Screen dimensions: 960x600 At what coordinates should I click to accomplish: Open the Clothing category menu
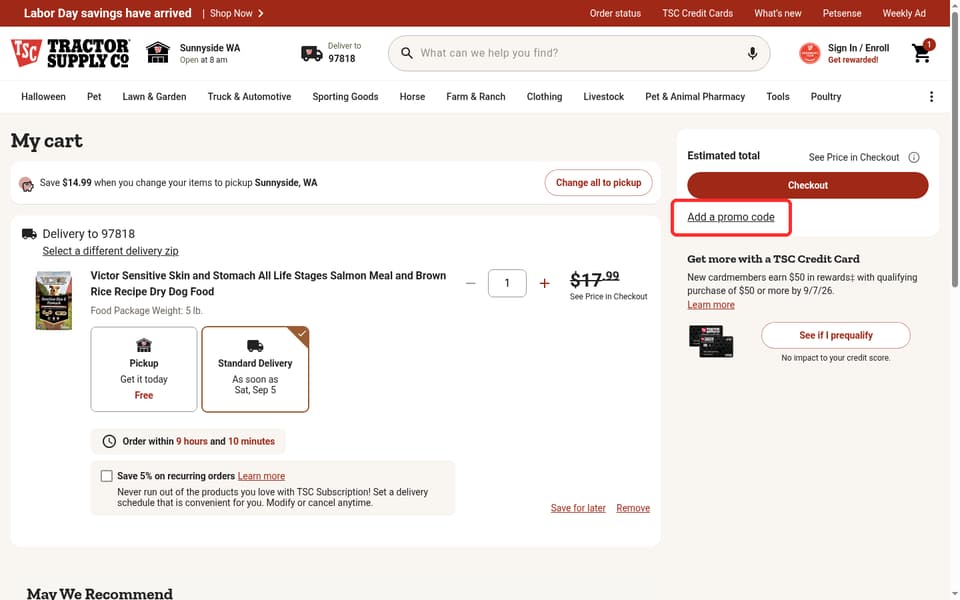click(x=544, y=97)
